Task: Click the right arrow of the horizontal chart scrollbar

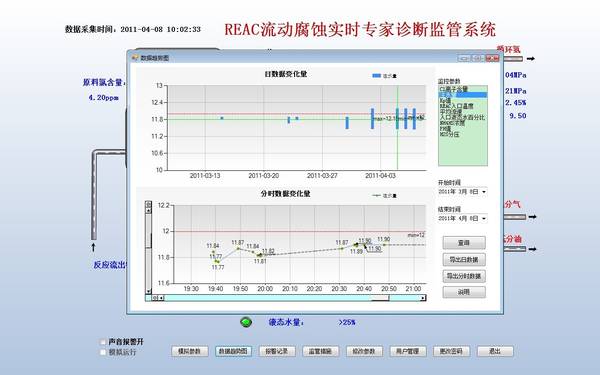Action: tap(423, 298)
